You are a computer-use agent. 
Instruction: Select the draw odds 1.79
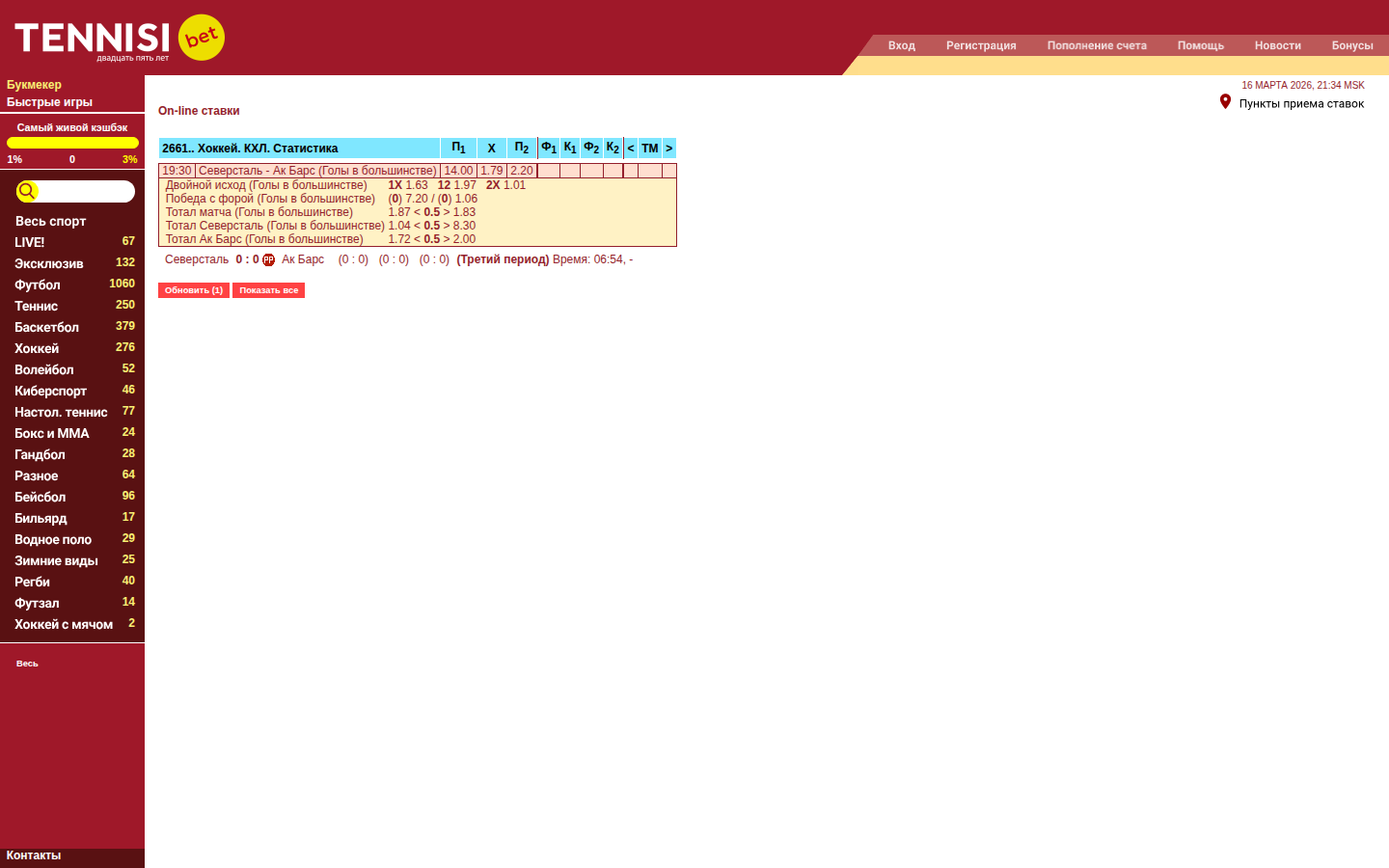(x=491, y=171)
